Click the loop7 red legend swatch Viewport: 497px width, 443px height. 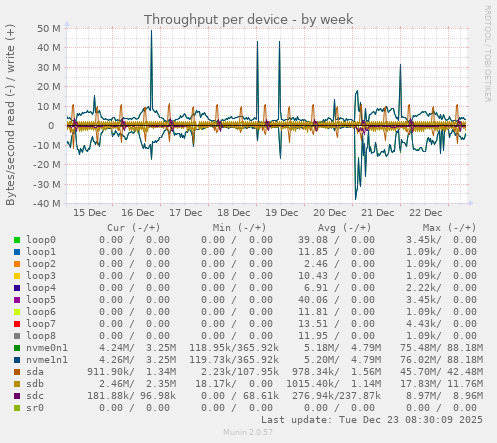pos(17,324)
